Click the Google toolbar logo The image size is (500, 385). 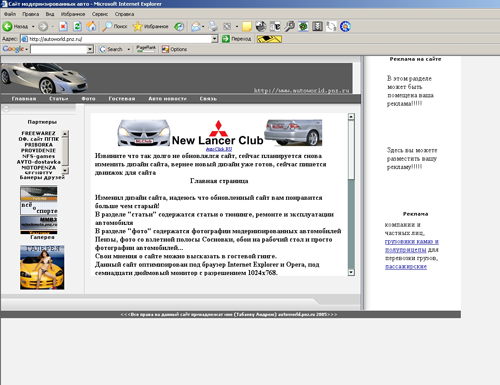point(13,49)
